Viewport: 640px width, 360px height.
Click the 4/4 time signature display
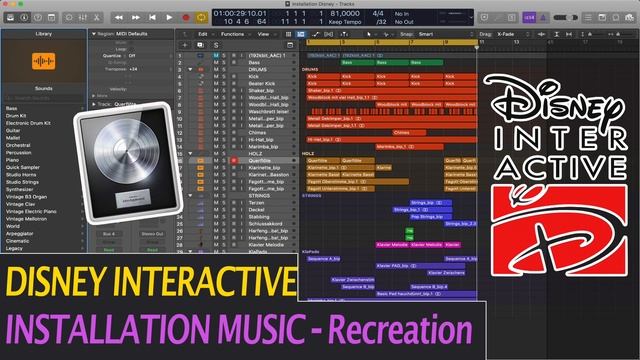(378, 13)
